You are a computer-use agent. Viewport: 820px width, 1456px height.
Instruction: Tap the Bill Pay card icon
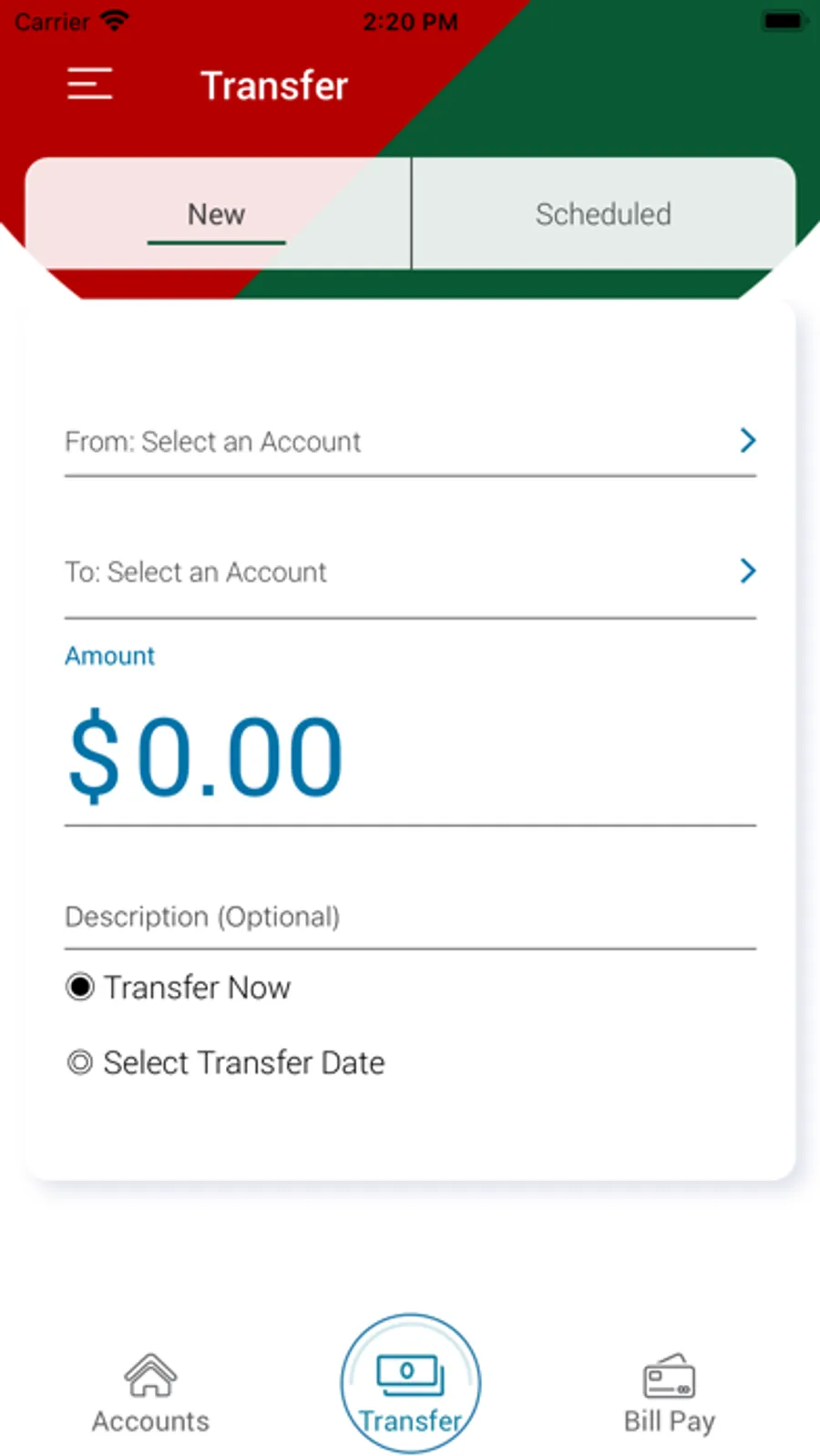coord(670,1376)
